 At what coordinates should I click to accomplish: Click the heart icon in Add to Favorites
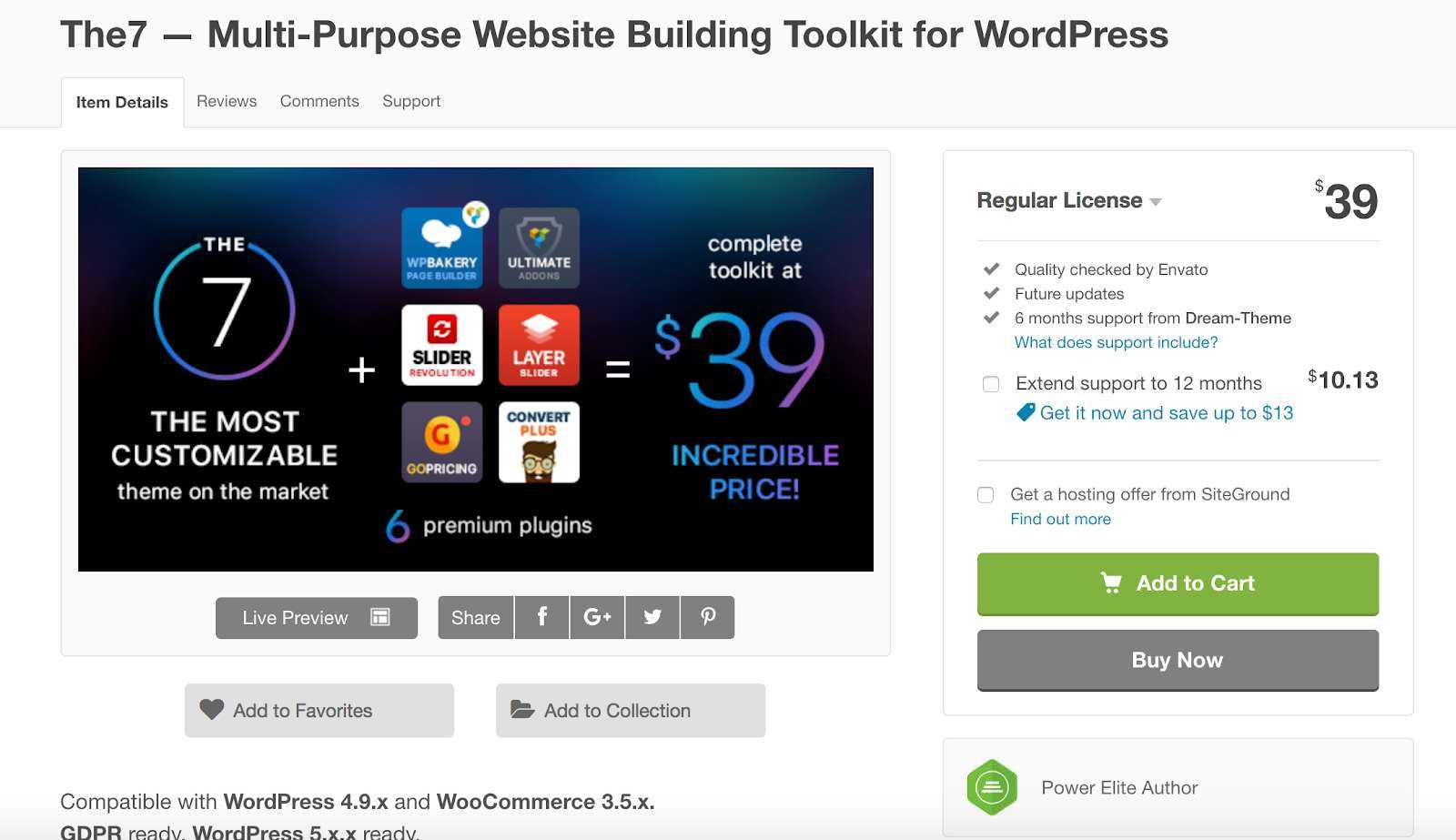212,710
